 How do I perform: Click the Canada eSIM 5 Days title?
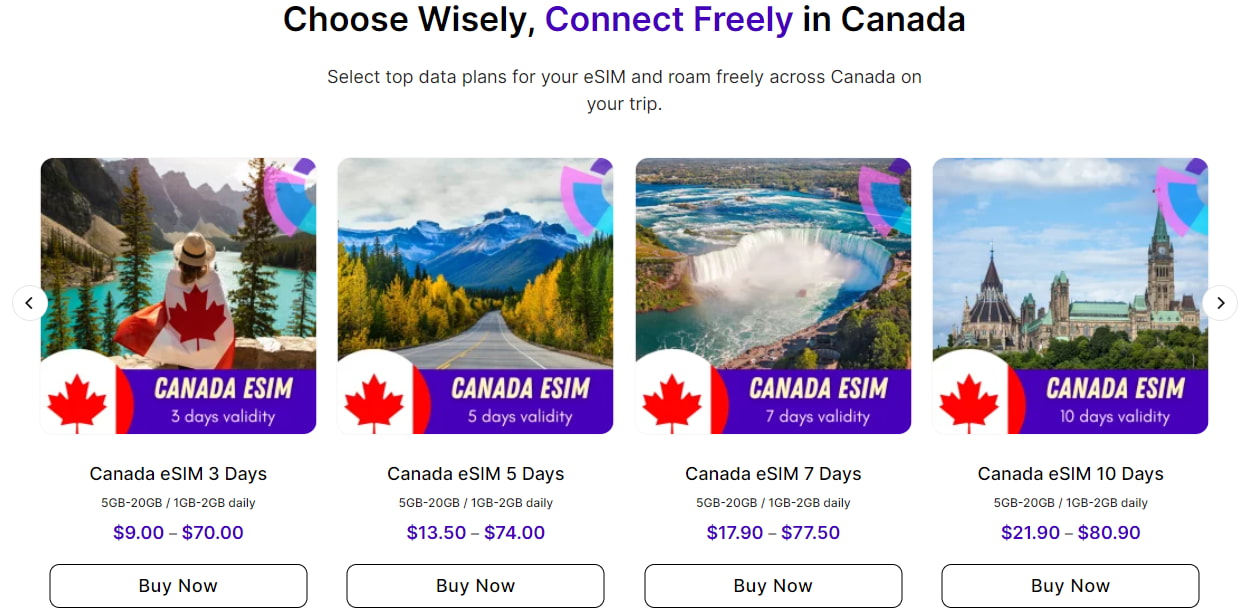[x=475, y=474]
